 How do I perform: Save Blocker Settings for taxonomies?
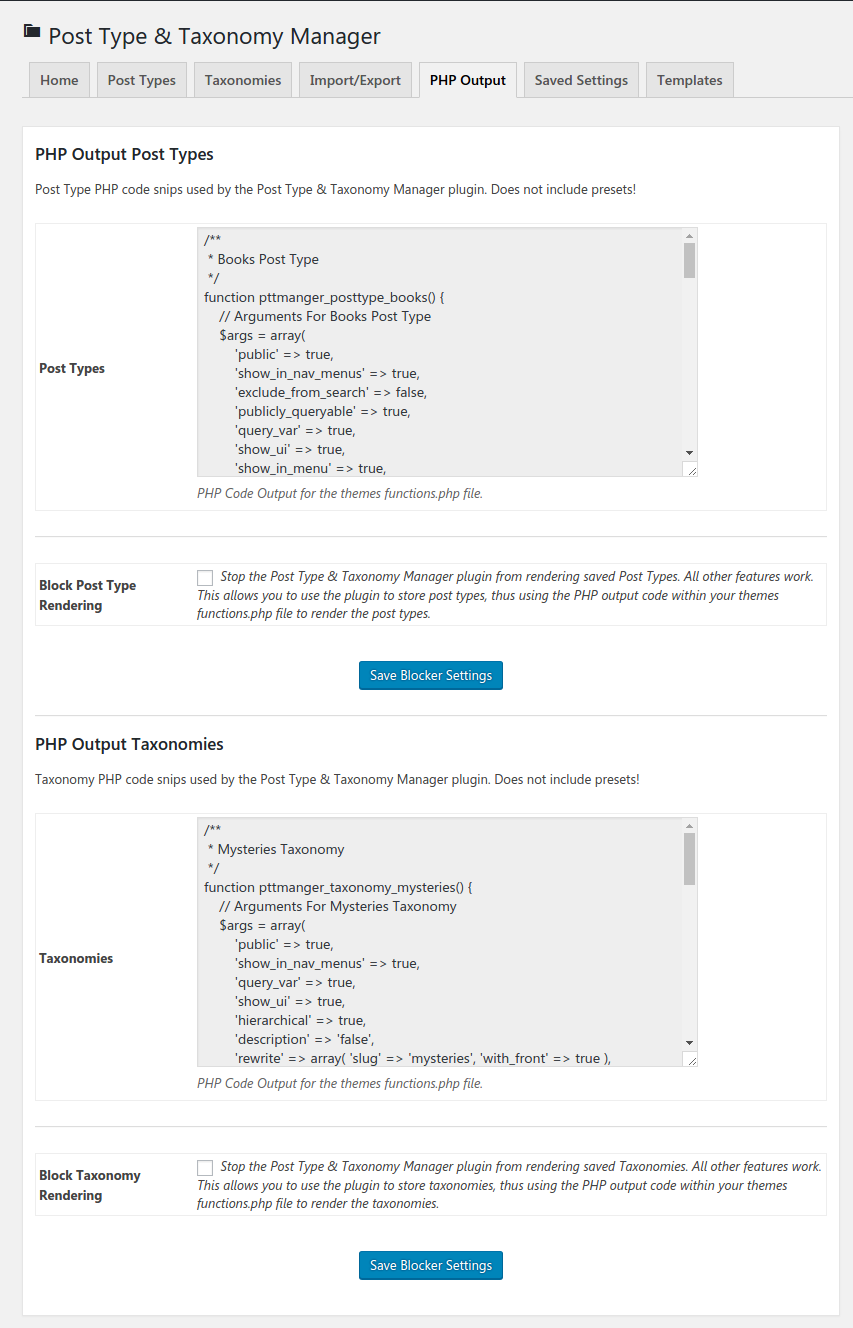(431, 1265)
